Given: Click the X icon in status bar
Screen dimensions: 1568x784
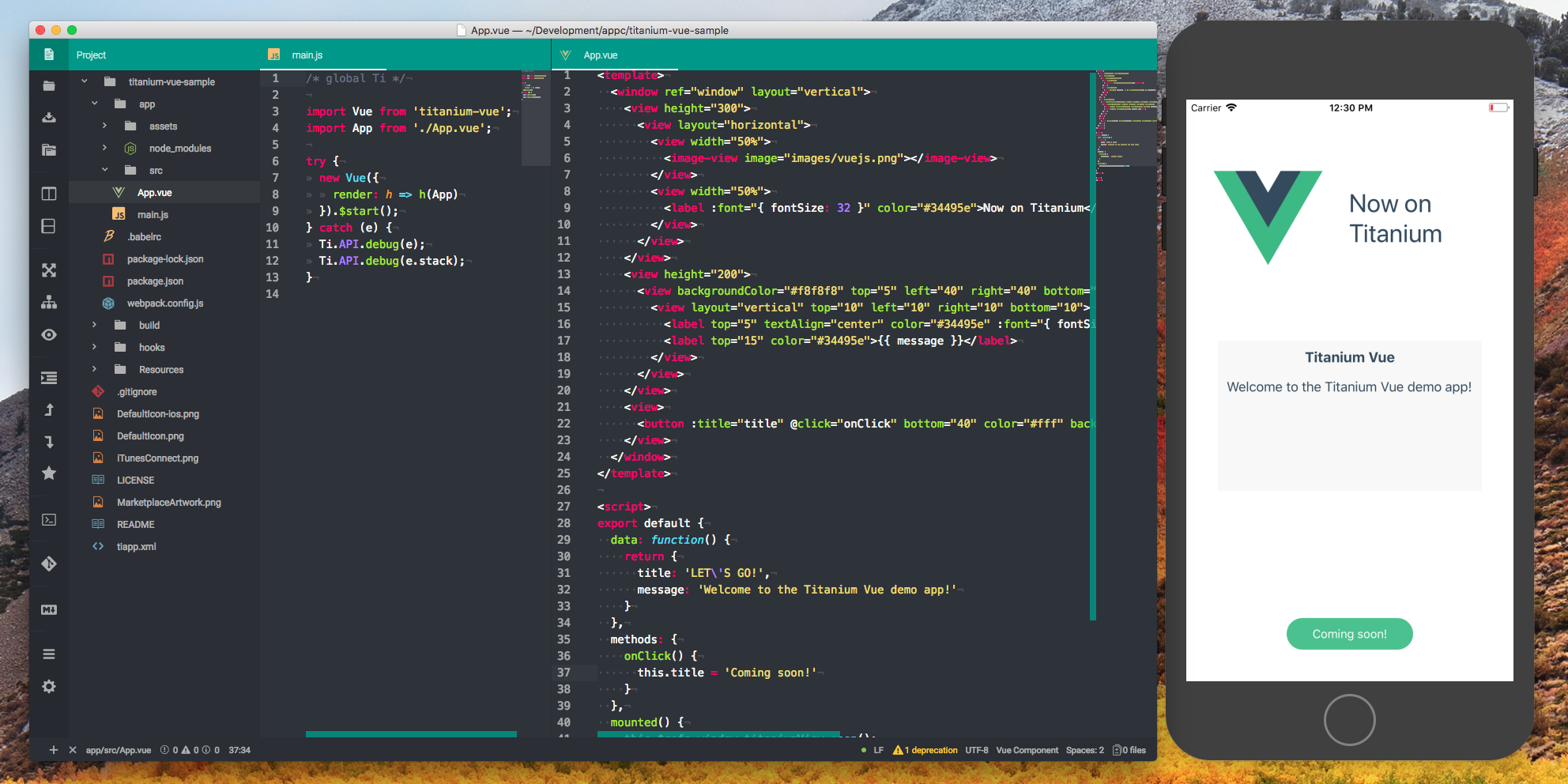Looking at the screenshot, I should 73,750.
